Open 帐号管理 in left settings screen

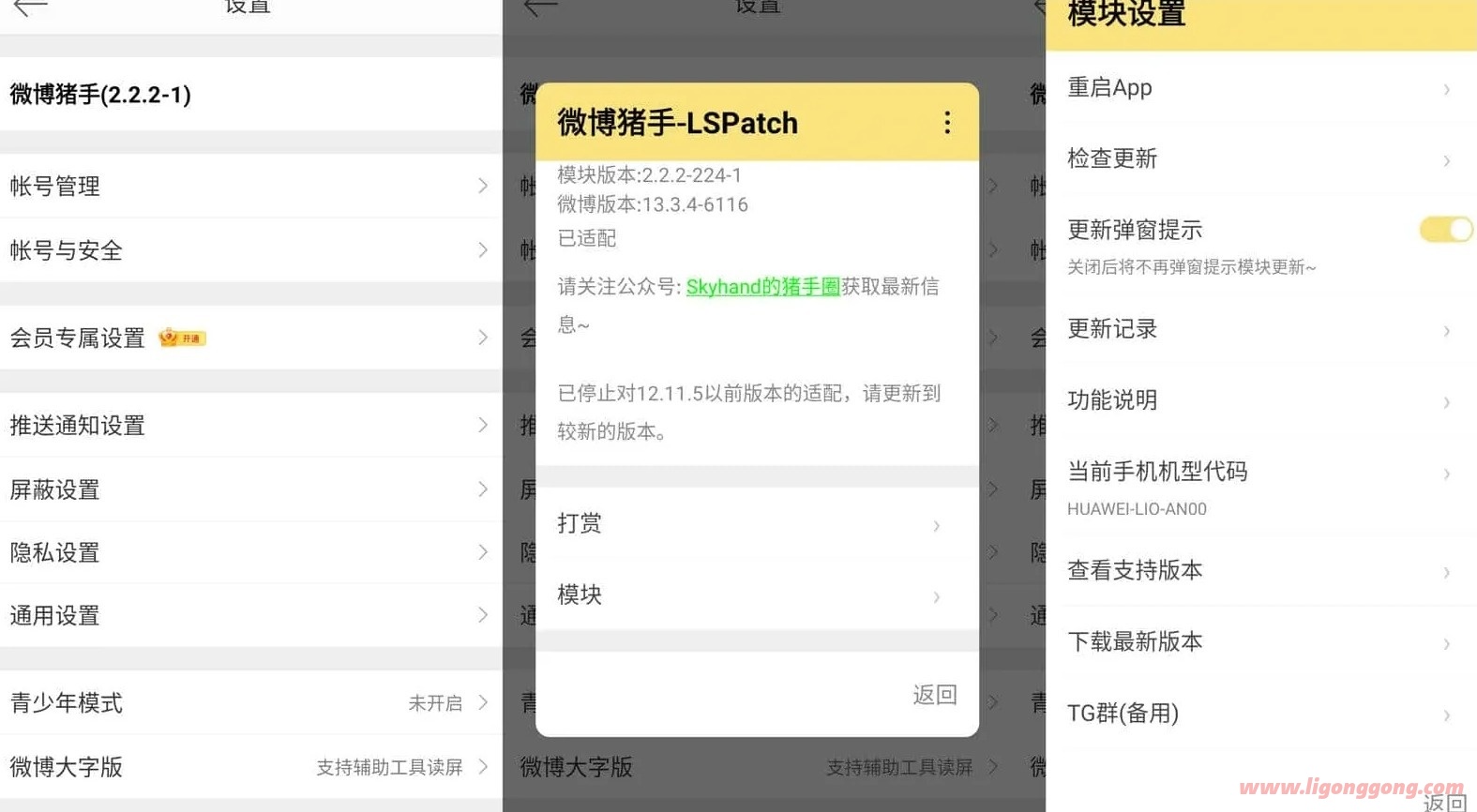[x=251, y=186]
